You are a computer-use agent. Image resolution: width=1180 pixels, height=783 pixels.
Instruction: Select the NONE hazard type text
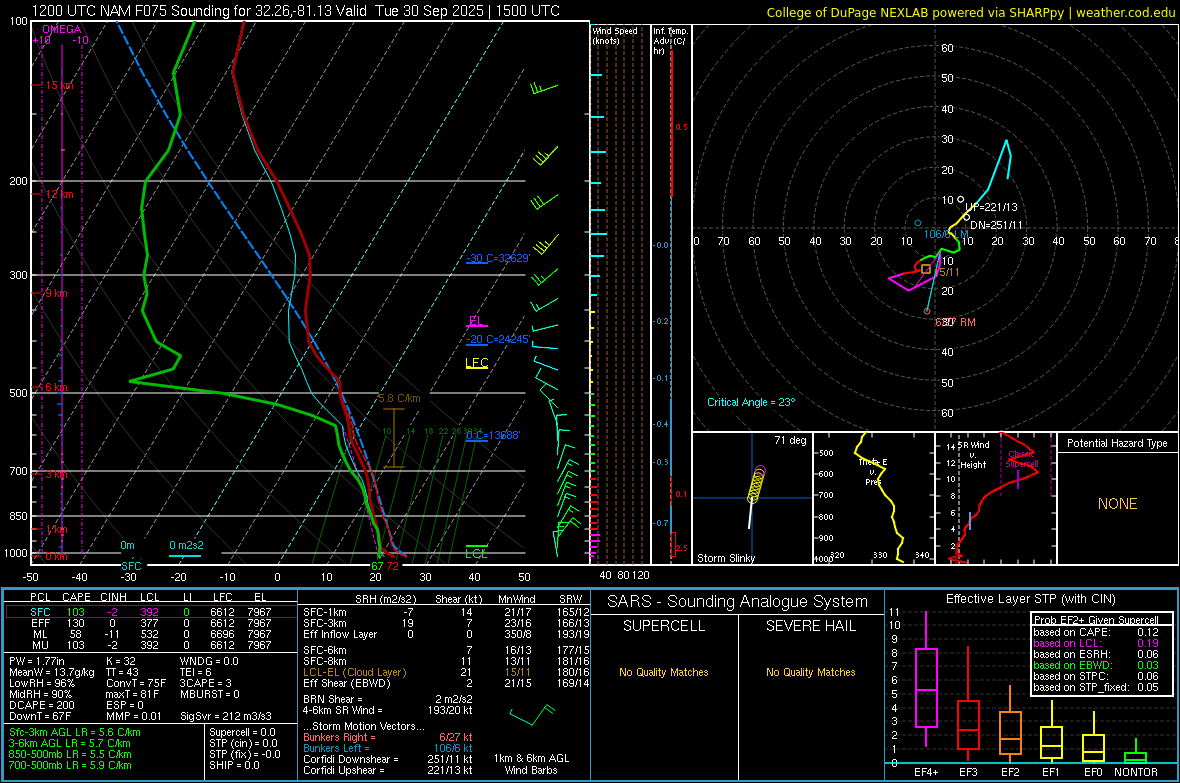pyautogui.click(x=1118, y=504)
